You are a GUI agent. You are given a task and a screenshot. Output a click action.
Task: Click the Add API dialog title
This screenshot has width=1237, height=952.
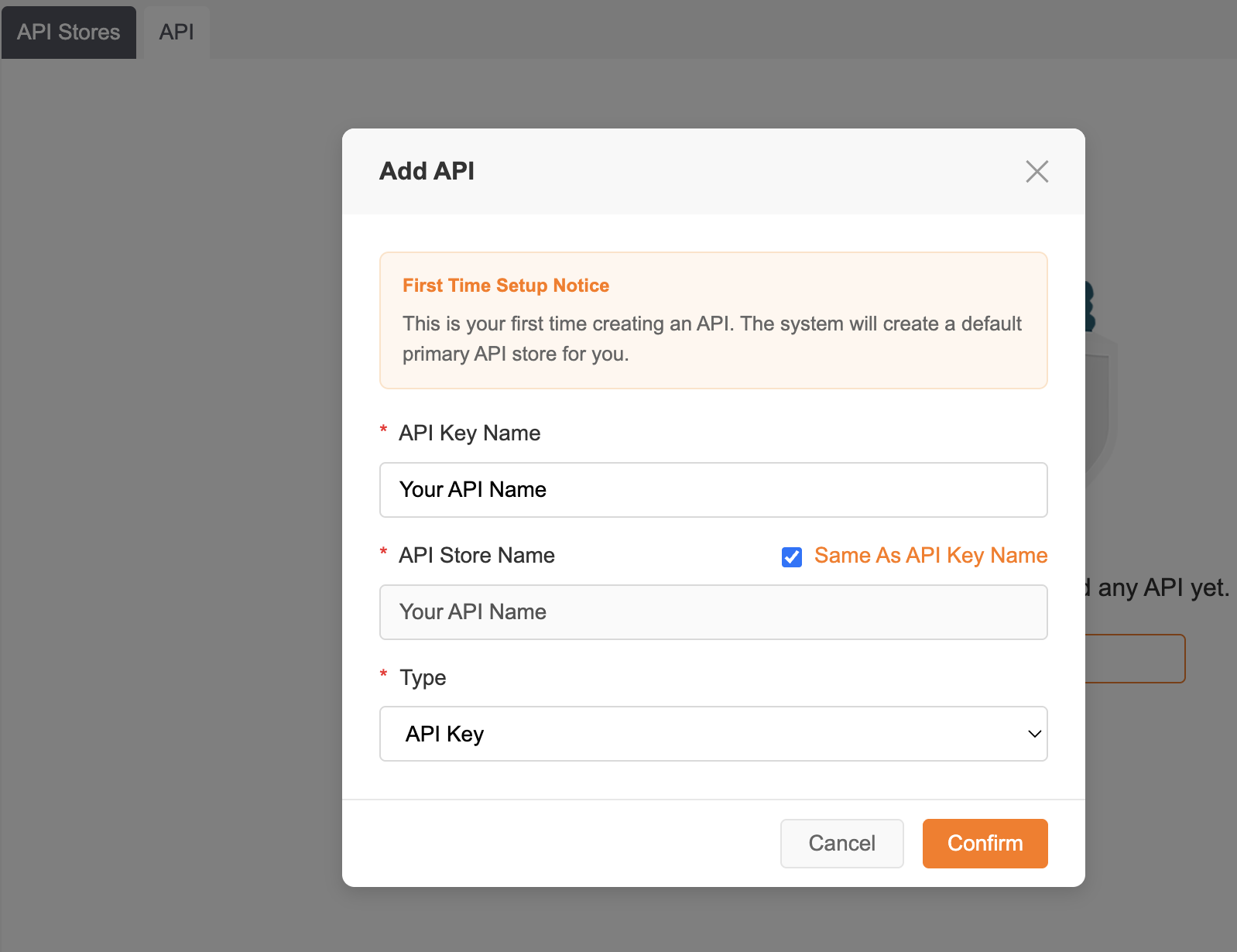pos(427,171)
